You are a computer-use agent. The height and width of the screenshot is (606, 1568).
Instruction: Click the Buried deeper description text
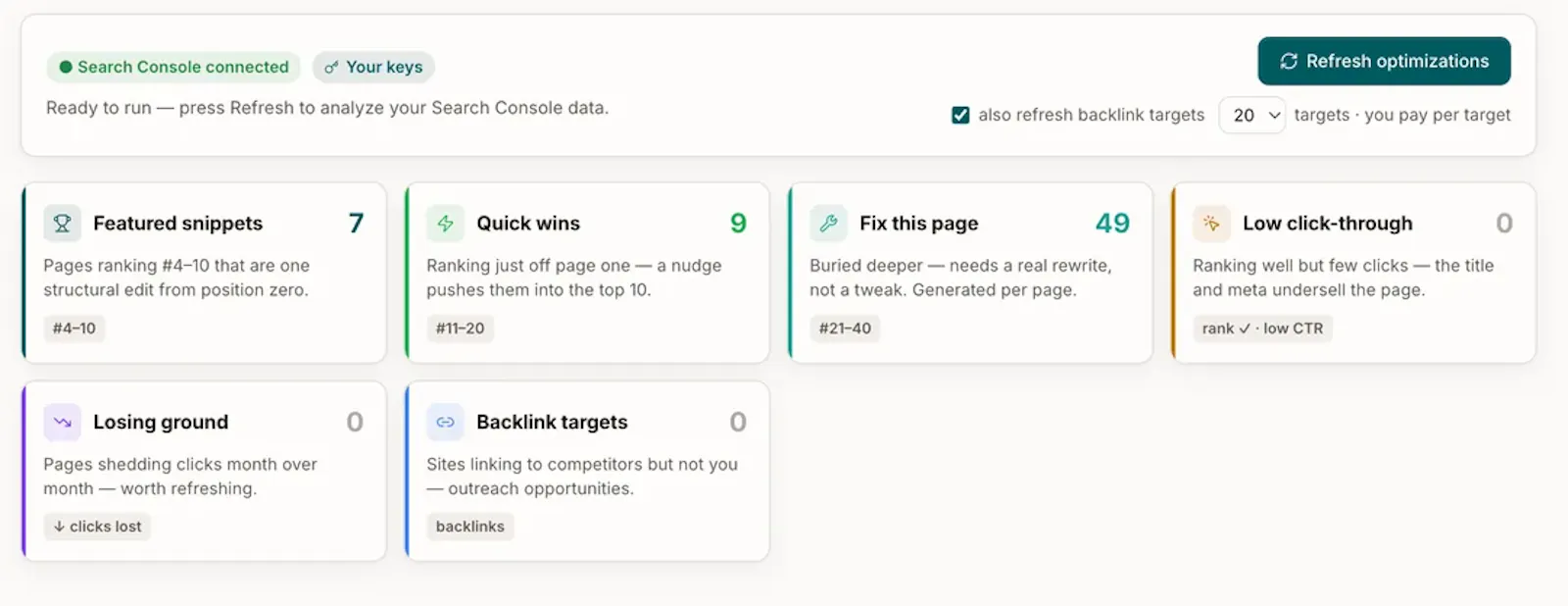(960, 278)
